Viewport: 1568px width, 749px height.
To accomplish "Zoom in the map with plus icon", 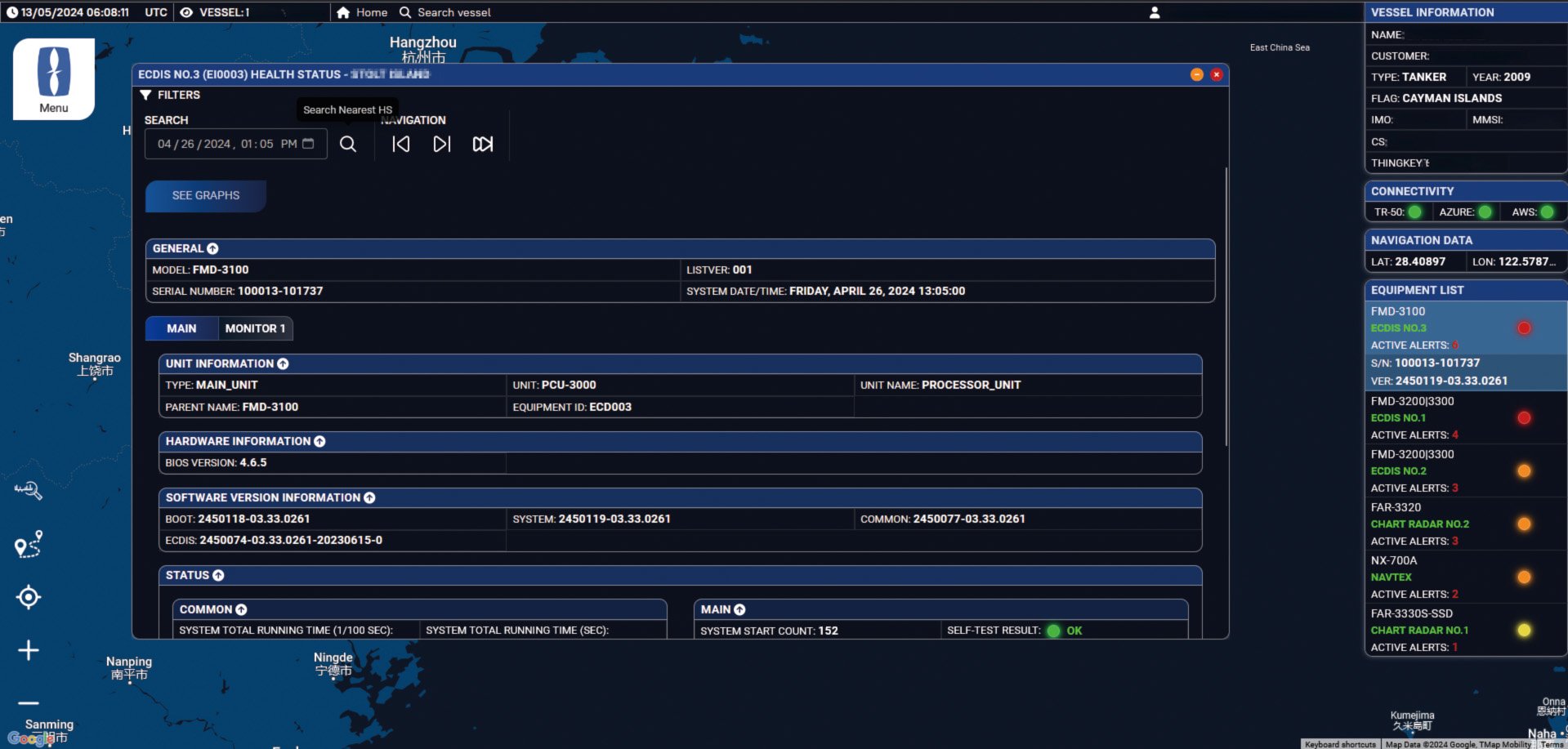I will tap(29, 650).
